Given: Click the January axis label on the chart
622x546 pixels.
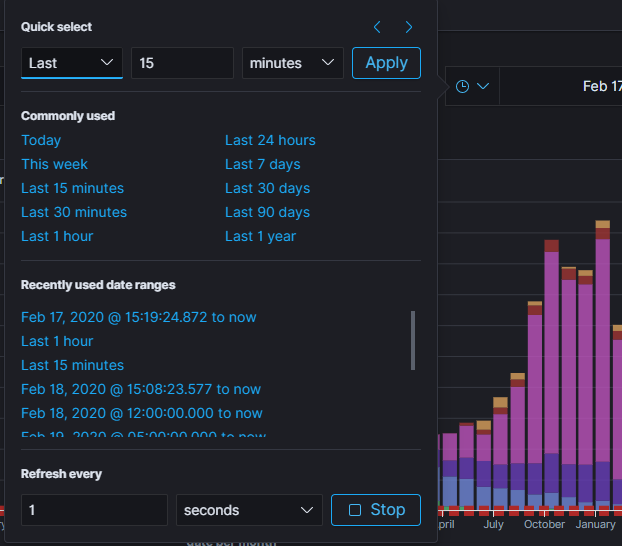Looking at the screenshot, I should [x=595, y=524].
